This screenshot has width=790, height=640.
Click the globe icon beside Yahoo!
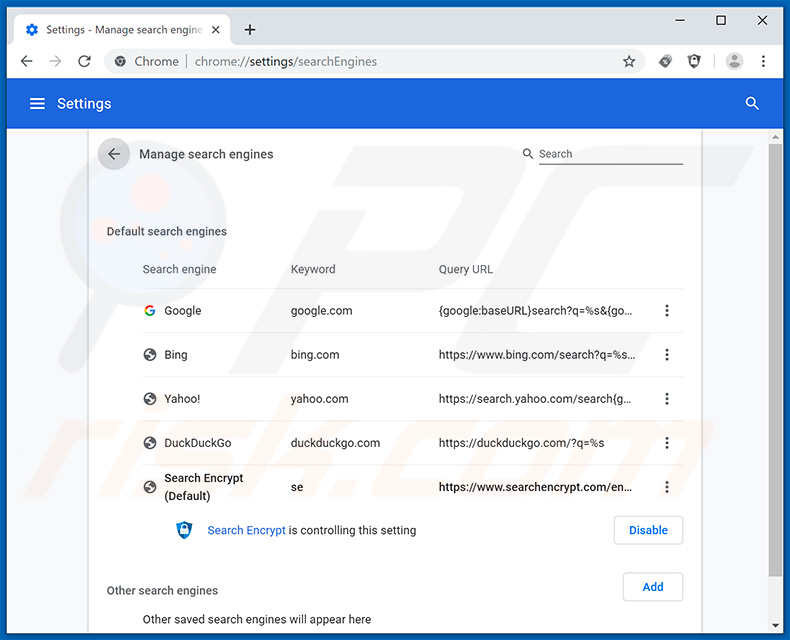(150, 399)
